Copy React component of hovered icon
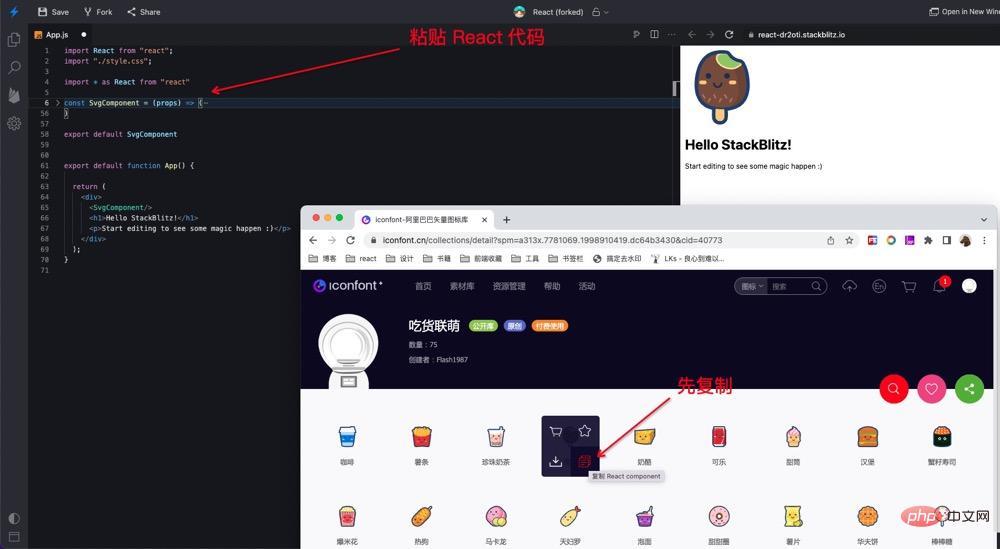Screen dimensions: 1000x549 584,461
